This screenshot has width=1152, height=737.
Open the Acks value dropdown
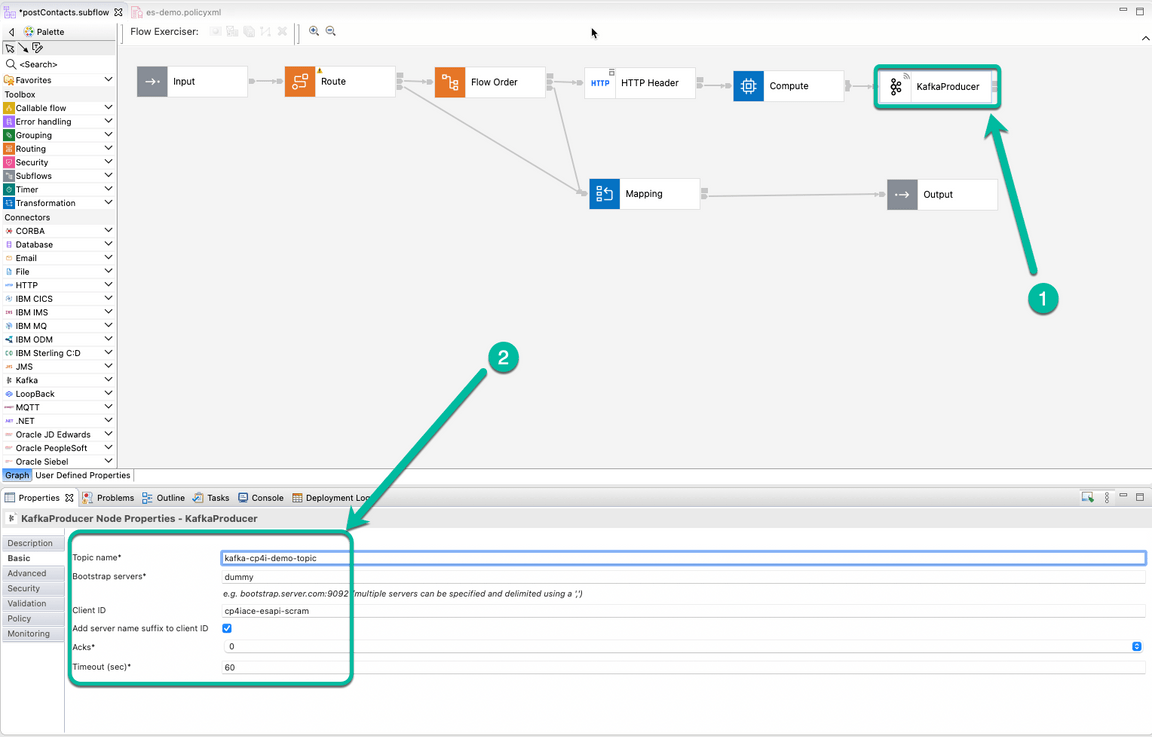coord(1136,647)
